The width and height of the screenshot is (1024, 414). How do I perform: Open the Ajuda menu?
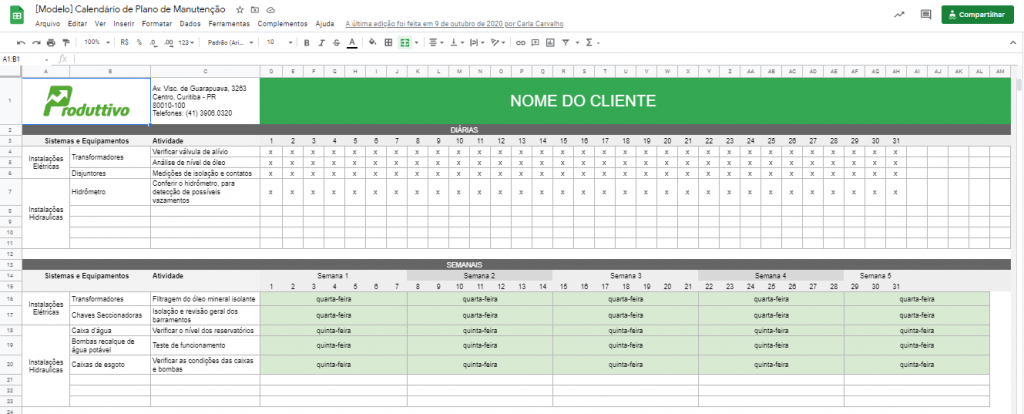[x=325, y=24]
